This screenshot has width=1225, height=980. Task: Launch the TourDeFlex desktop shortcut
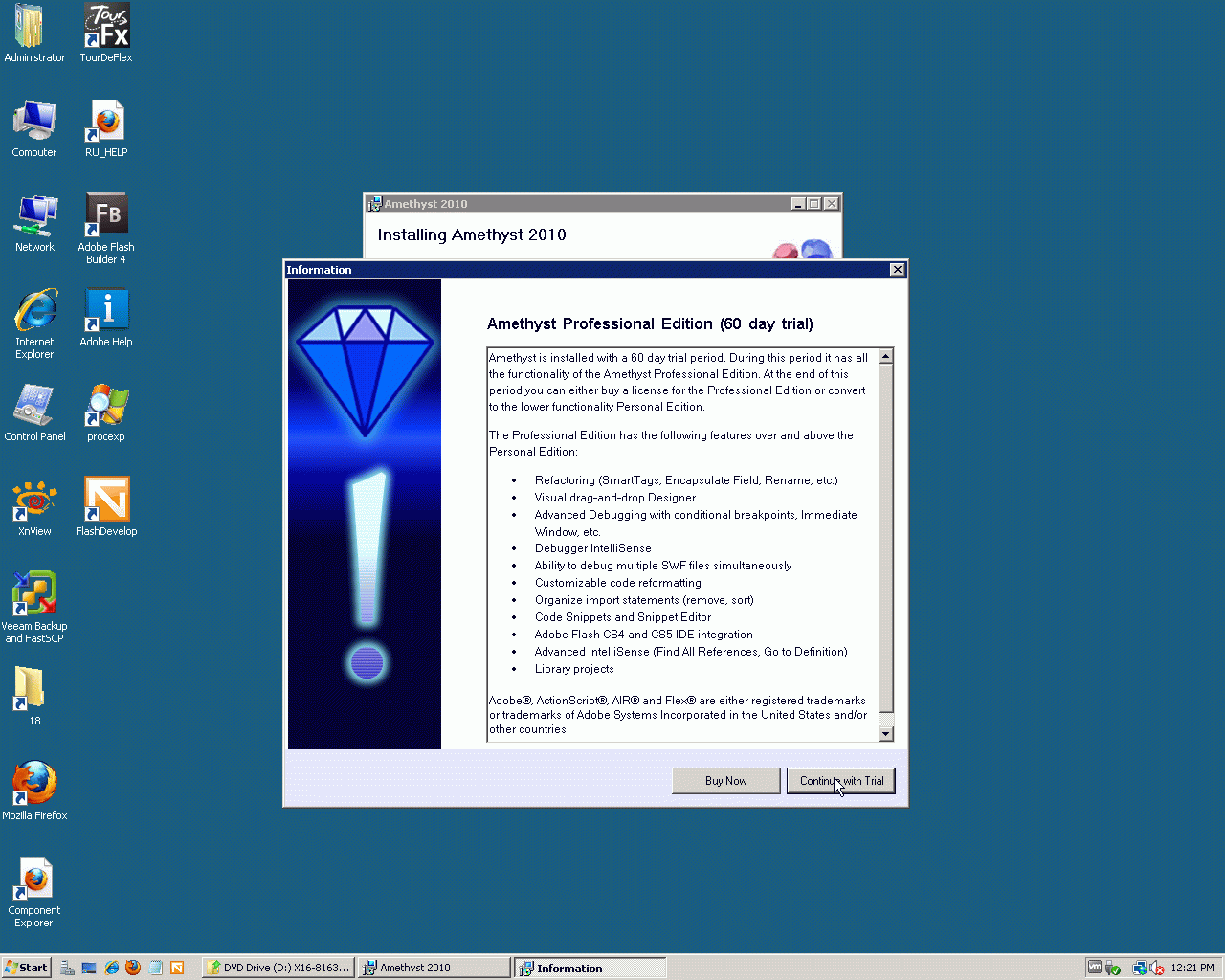click(106, 33)
